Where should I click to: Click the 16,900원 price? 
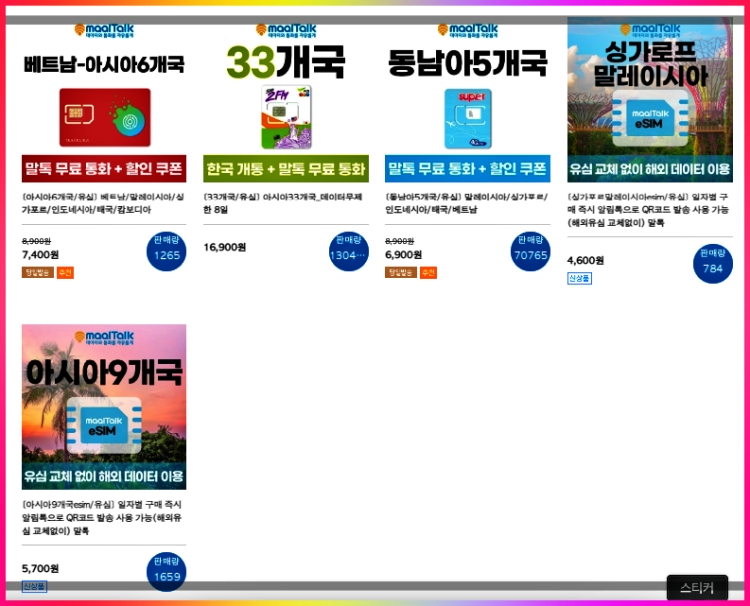[x=225, y=247]
